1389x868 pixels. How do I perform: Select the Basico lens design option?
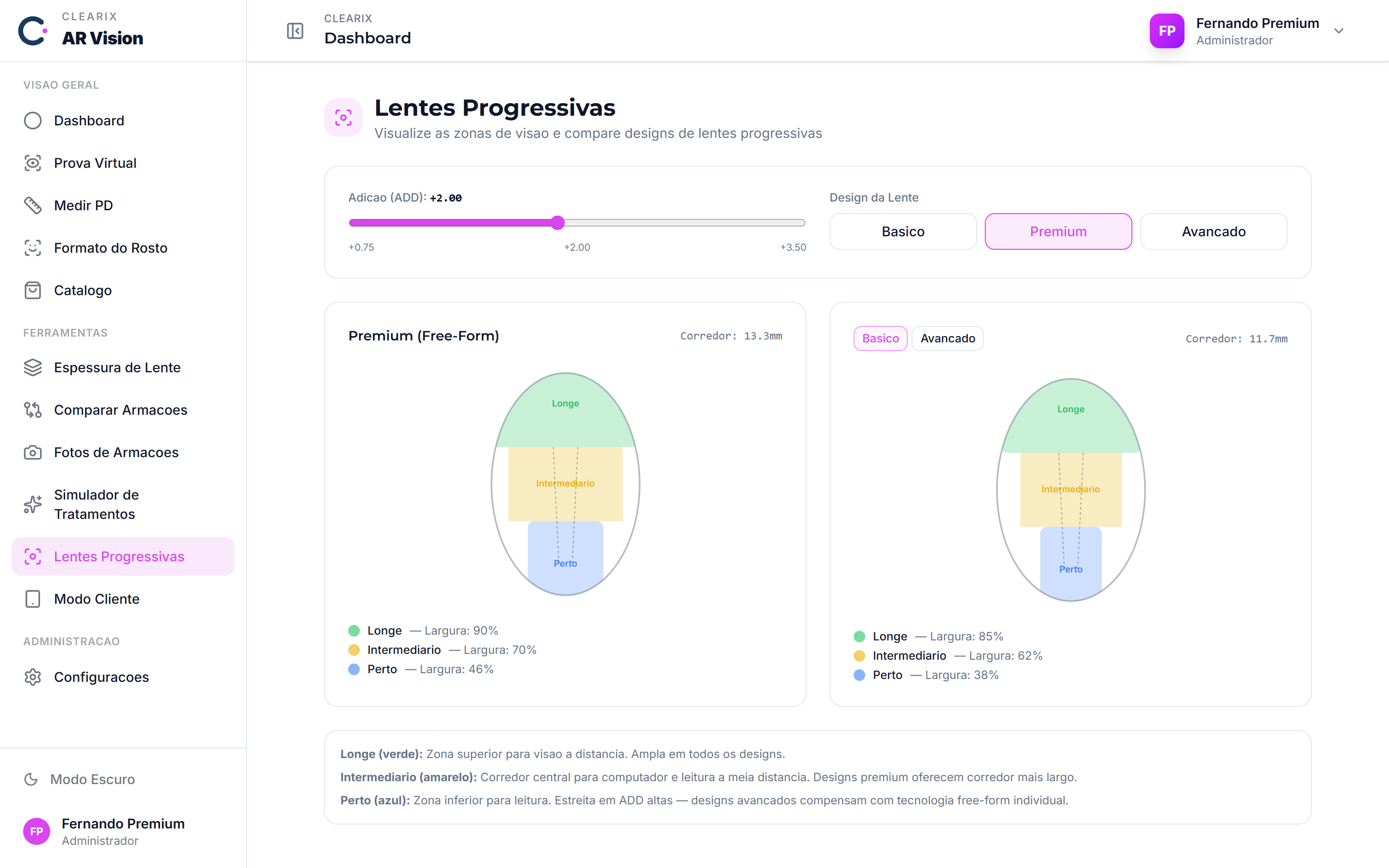[903, 231]
